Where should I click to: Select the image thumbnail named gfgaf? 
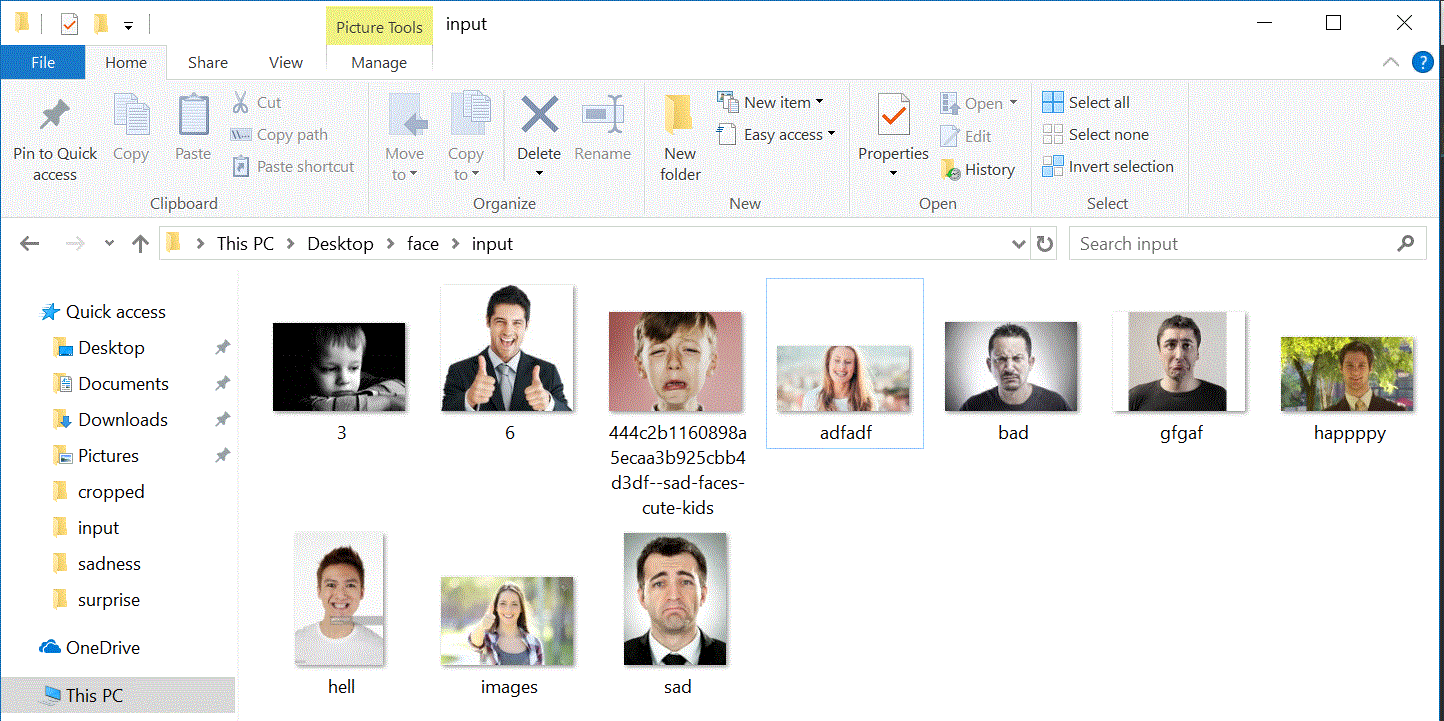click(x=1180, y=361)
